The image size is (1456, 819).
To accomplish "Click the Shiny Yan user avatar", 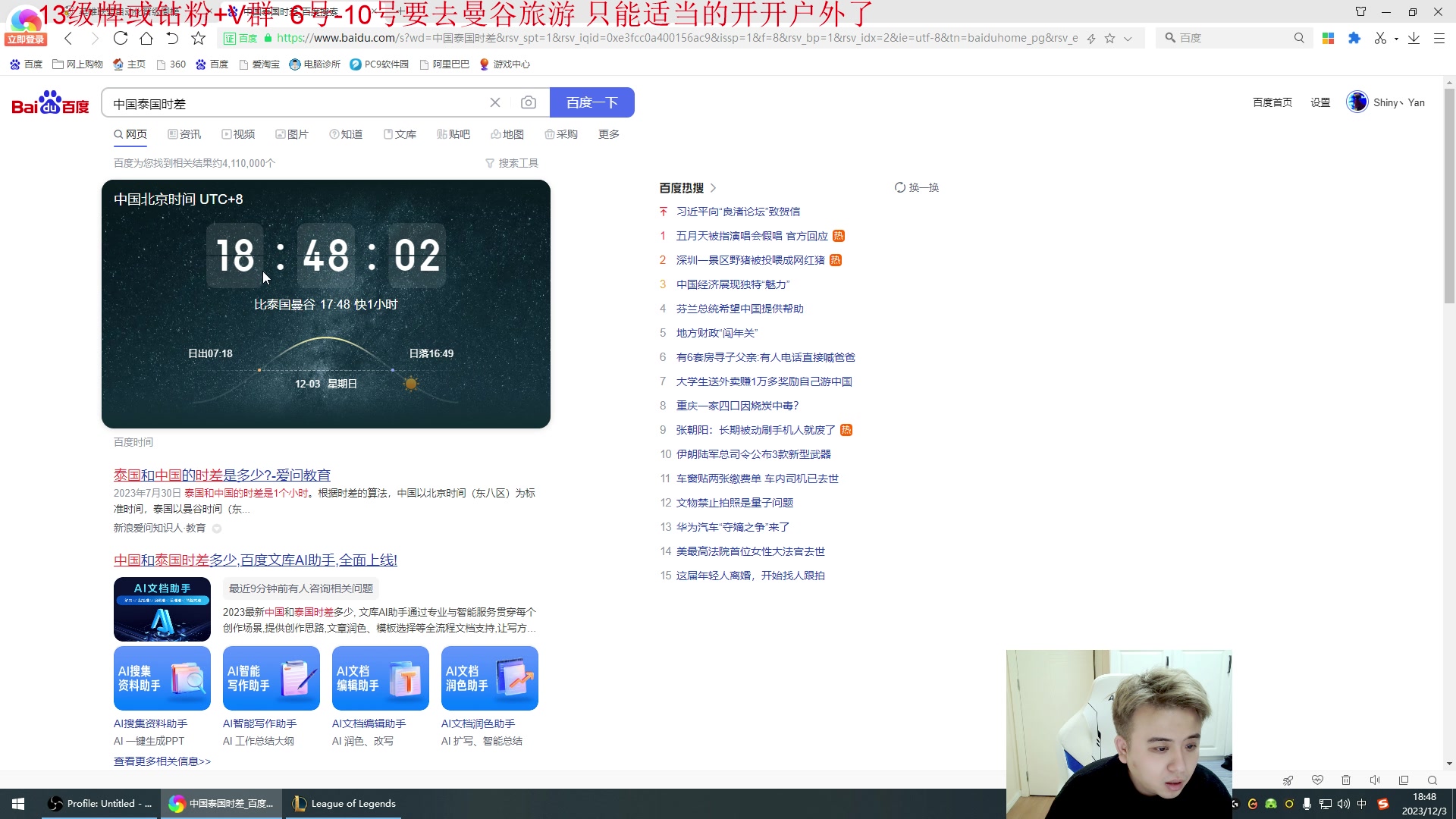I will 1357,102.
